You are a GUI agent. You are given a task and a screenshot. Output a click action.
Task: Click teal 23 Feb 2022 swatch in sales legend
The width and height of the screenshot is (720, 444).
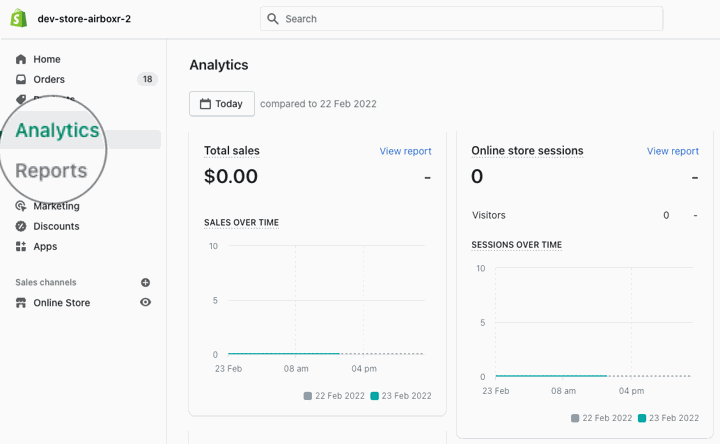375,396
